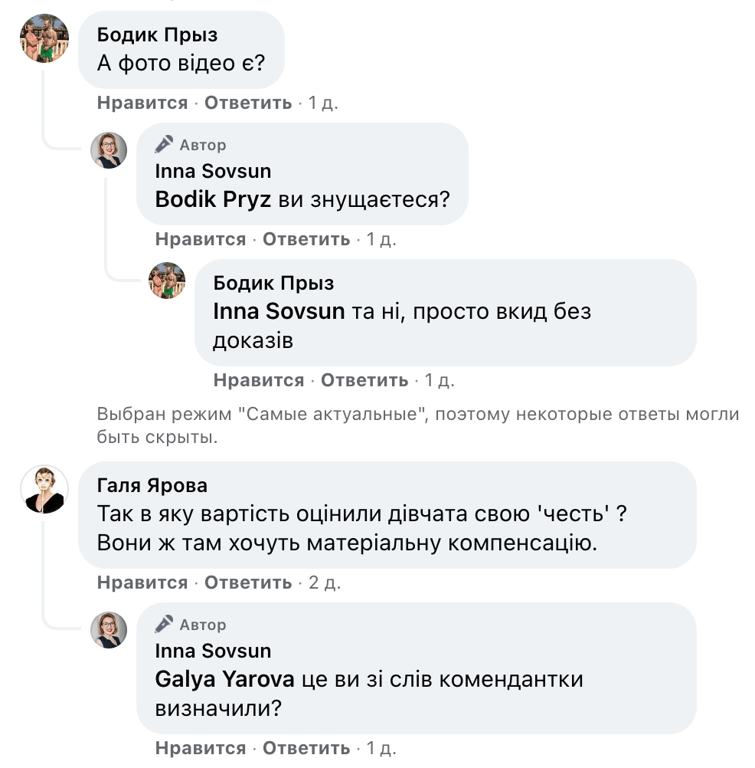This screenshot has height=768, width=755.
Task: Open Бодик Прыз avatar on top comment
Action: click(45, 39)
